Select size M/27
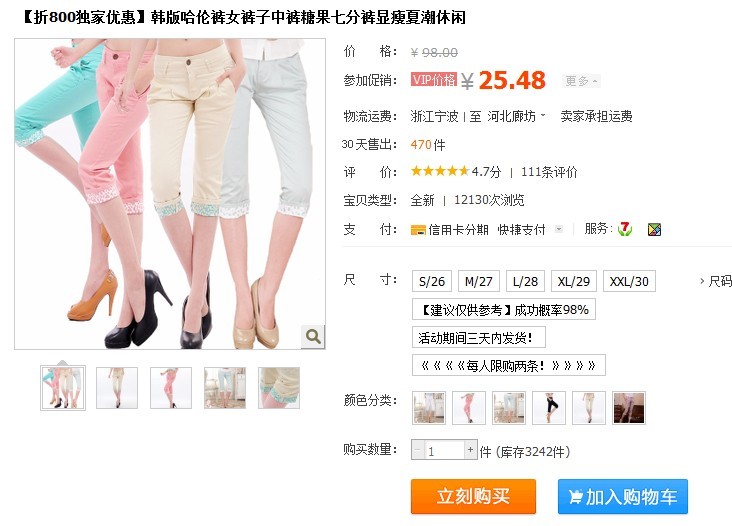732x526 pixels. (x=479, y=281)
